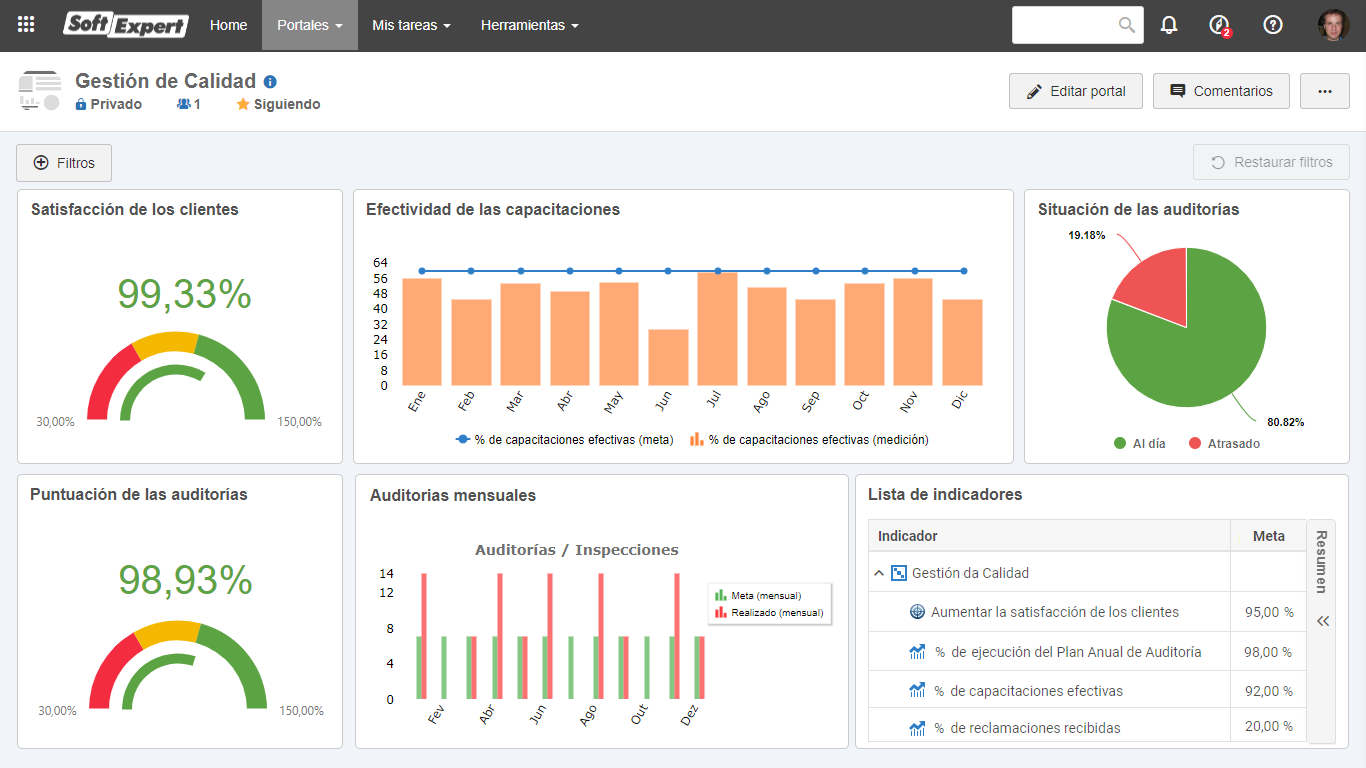Open the help question mark icon
1366x768 pixels.
click(x=1273, y=25)
